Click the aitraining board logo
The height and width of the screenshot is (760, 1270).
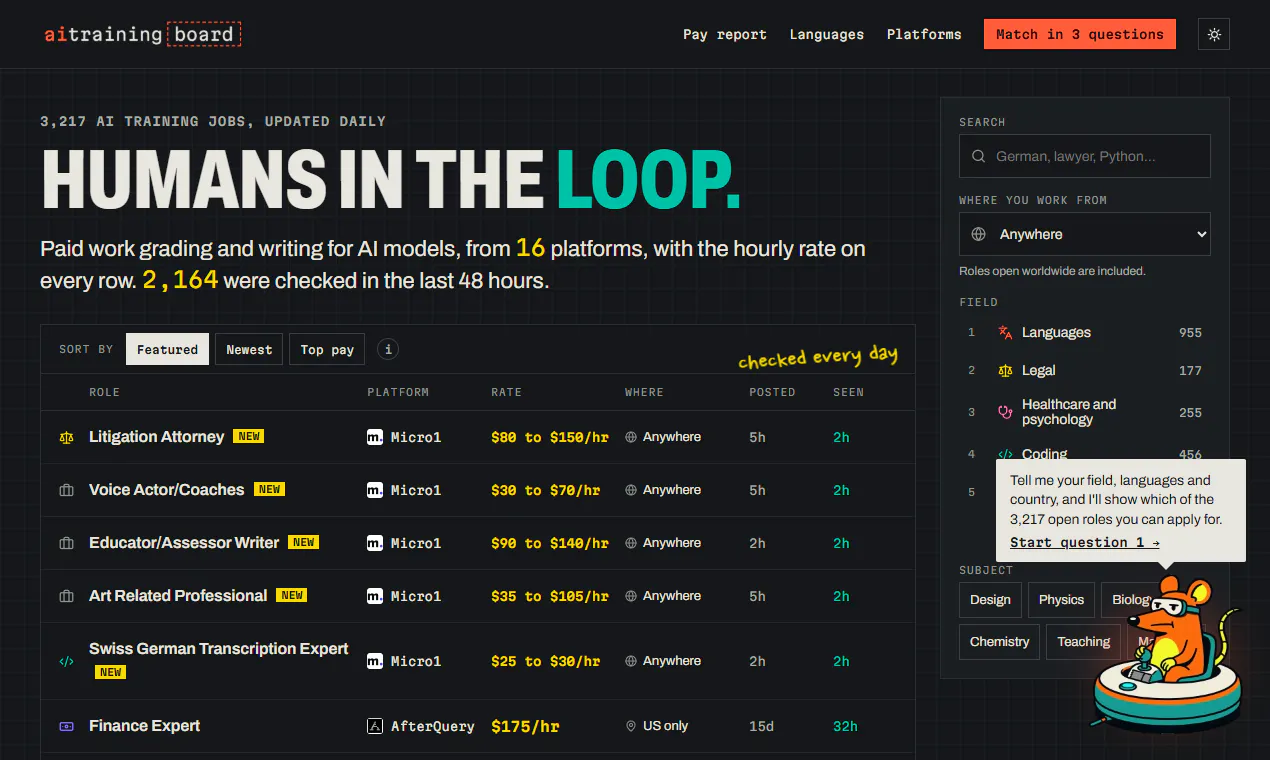click(142, 34)
